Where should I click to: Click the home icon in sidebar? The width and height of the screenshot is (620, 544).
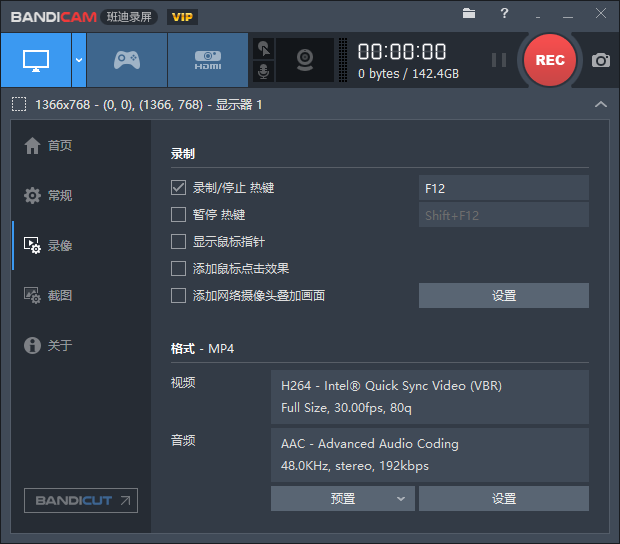tap(32, 145)
